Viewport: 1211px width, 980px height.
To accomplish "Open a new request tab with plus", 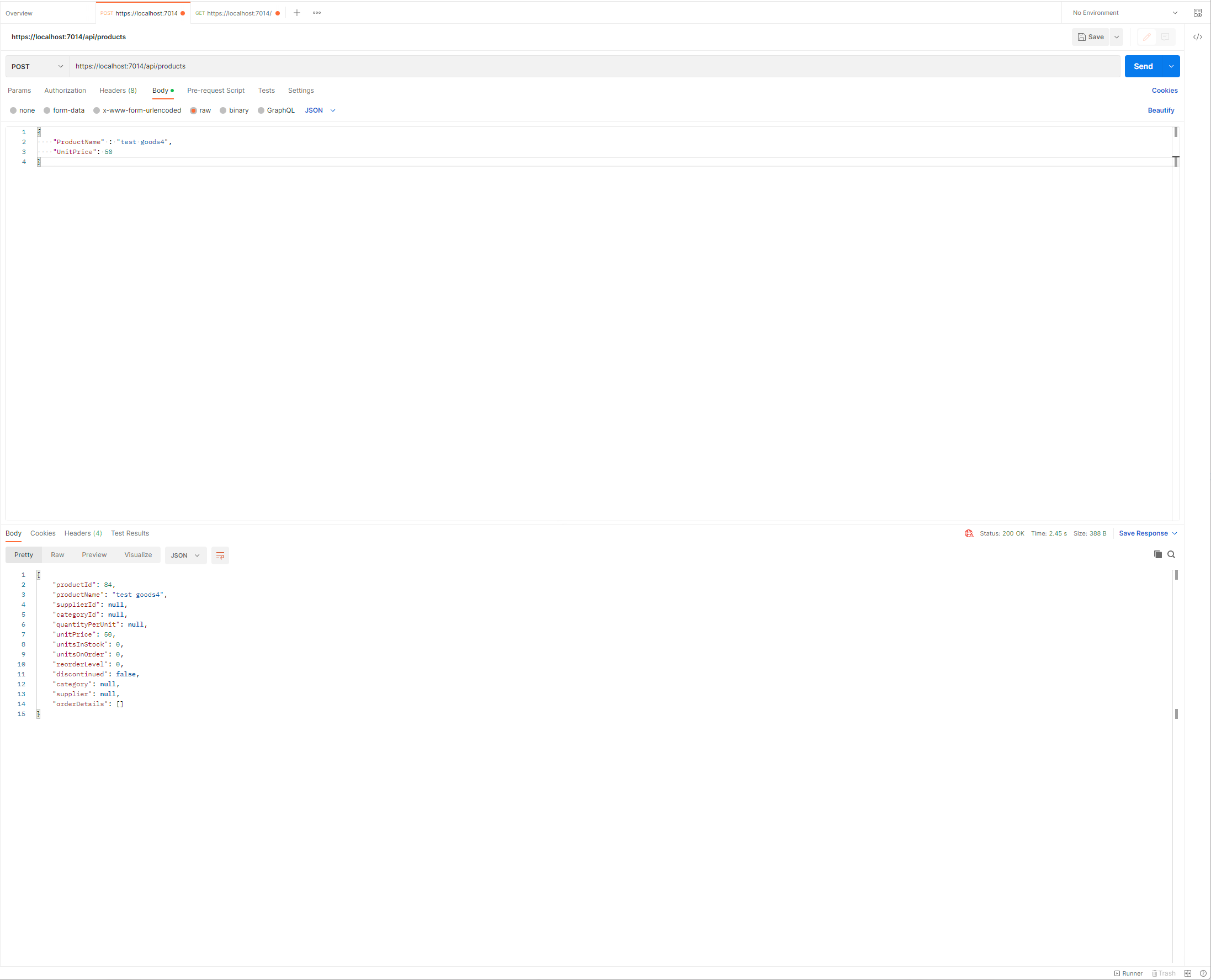I will (297, 13).
